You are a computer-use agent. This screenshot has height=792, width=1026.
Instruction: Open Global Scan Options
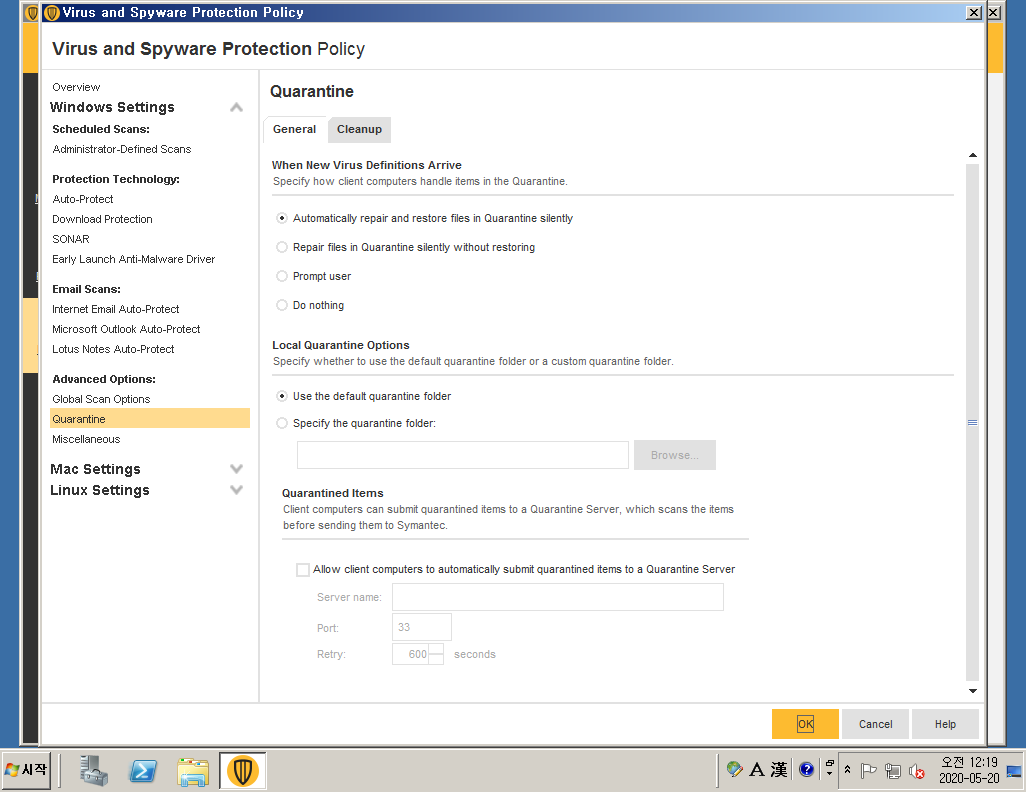coord(101,399)
